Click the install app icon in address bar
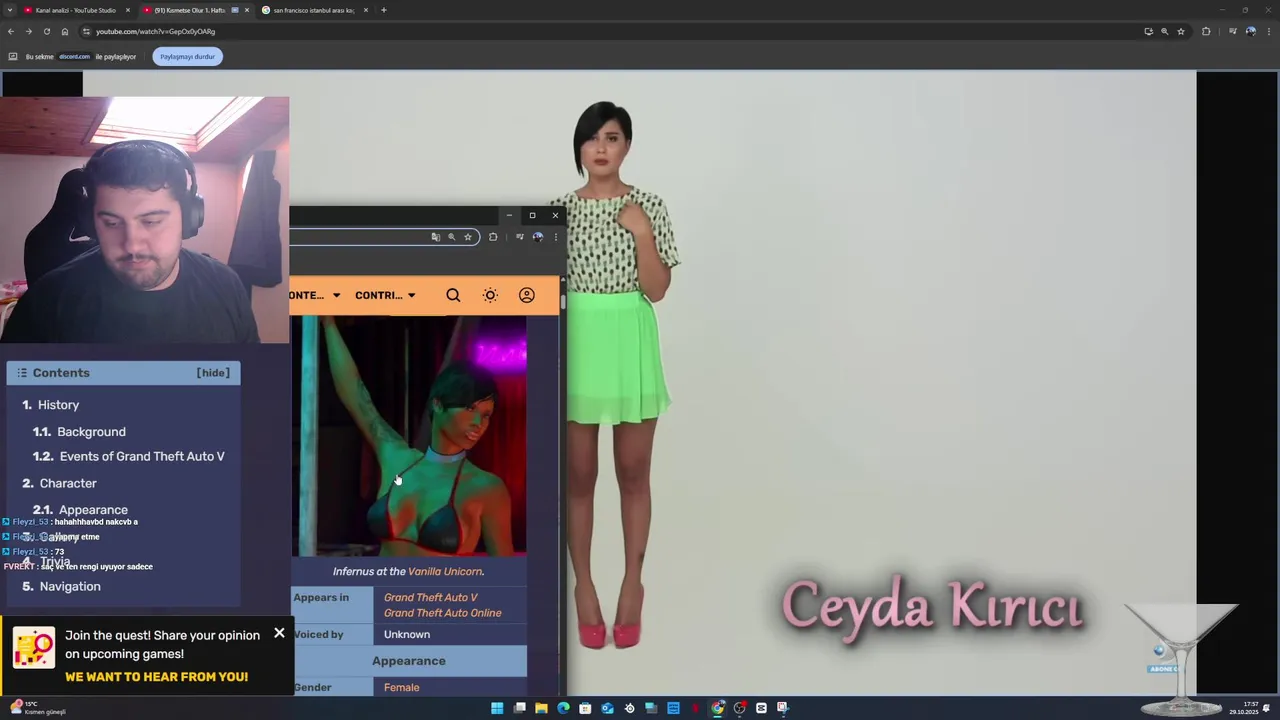This screenshot has width=1280, height=720. click(1148, 31)
